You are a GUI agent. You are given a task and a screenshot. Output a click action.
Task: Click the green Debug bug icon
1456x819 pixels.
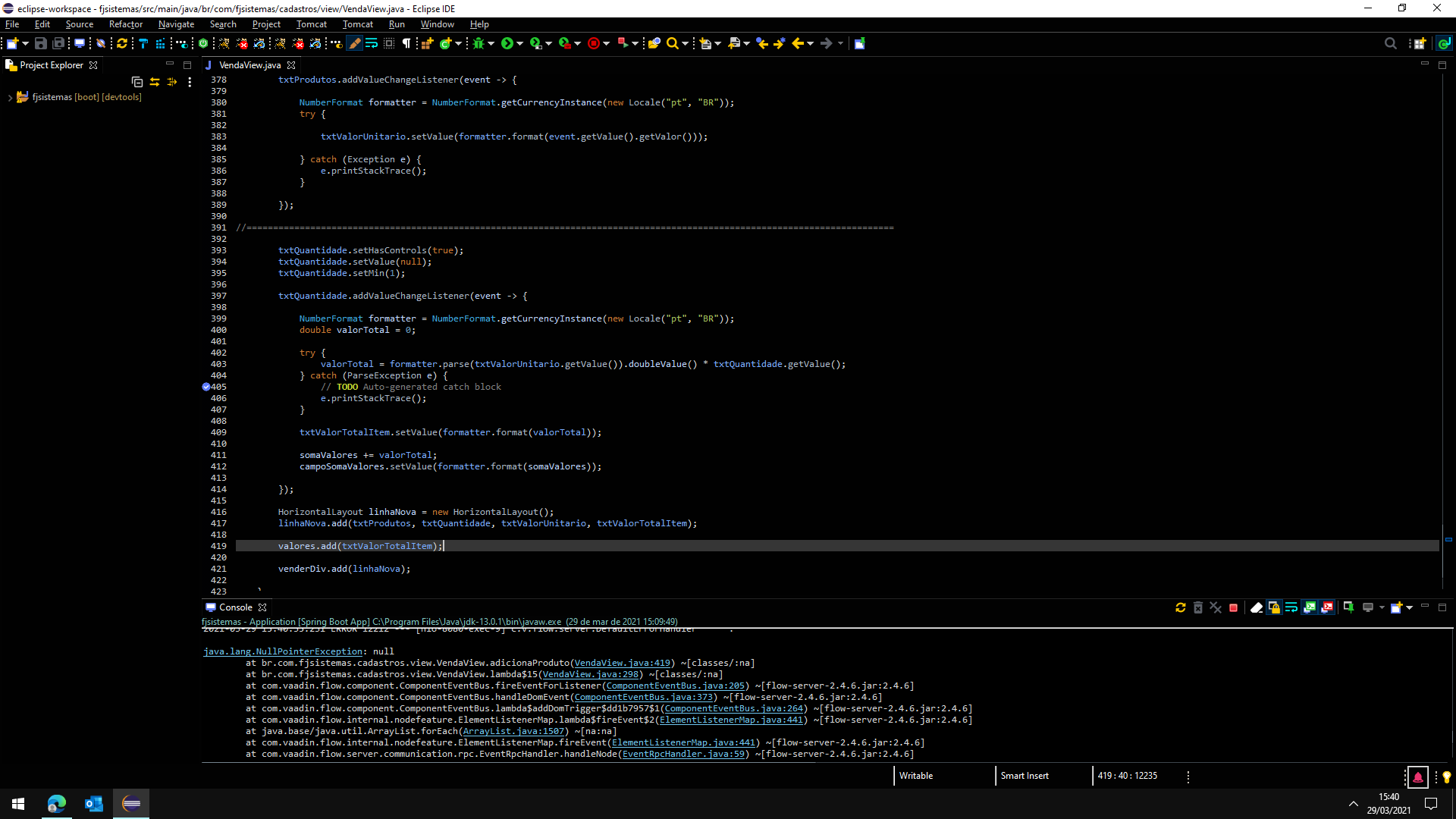point(478,44)
